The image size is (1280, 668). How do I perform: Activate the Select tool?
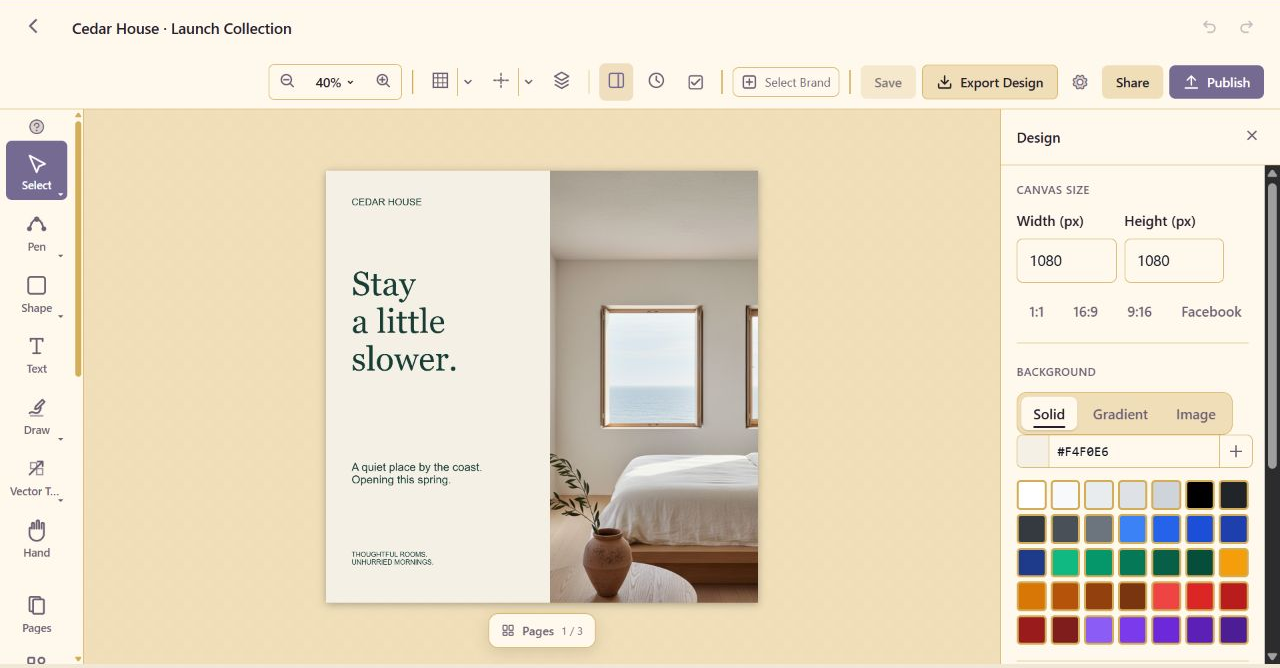coord(37,170)
